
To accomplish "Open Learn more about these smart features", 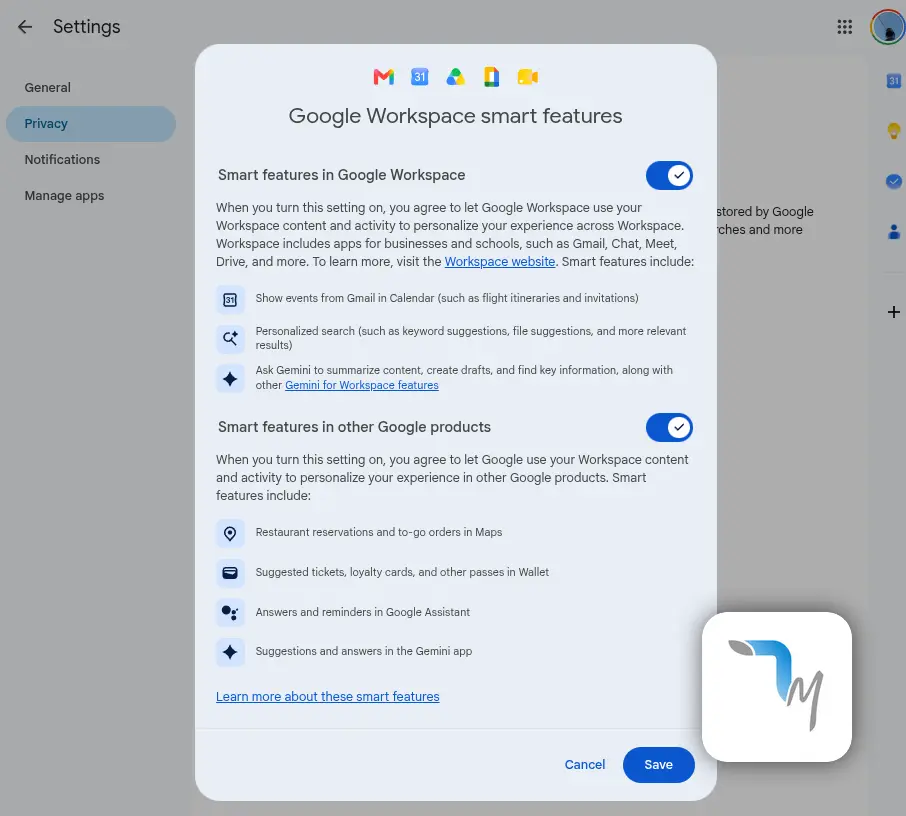I will [328, 696].
